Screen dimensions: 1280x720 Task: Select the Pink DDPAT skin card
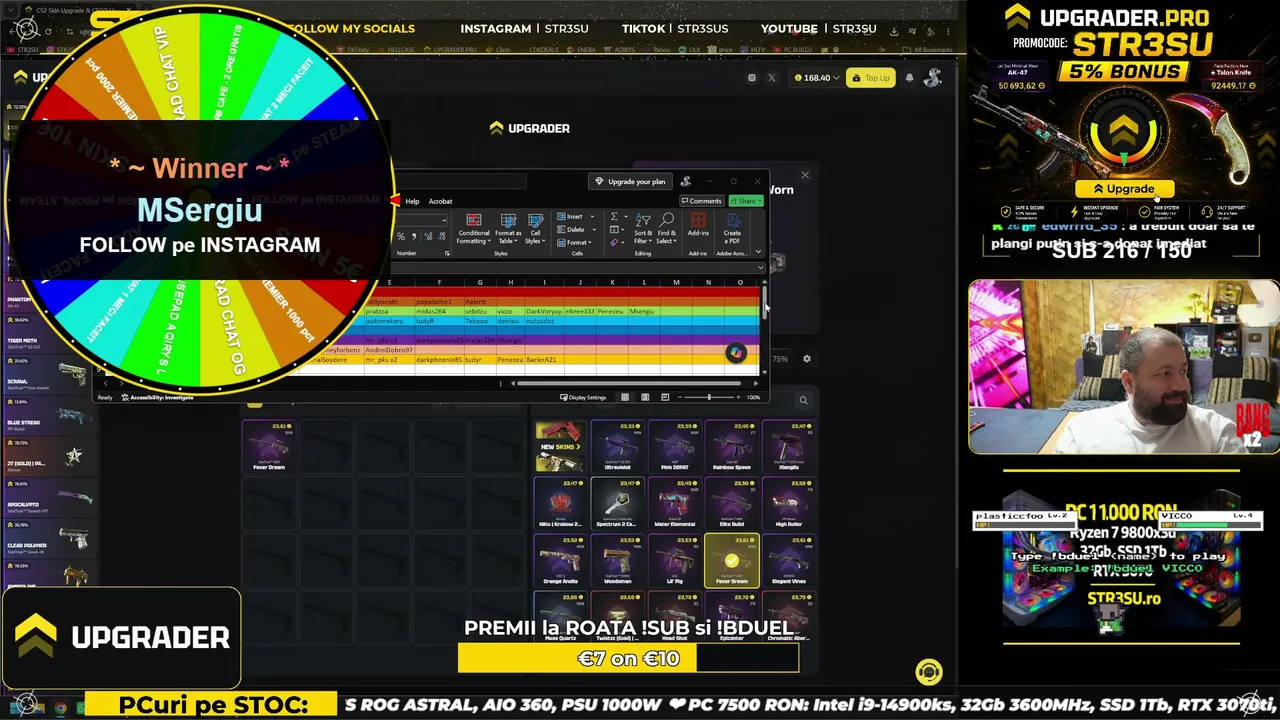(674, 446)
